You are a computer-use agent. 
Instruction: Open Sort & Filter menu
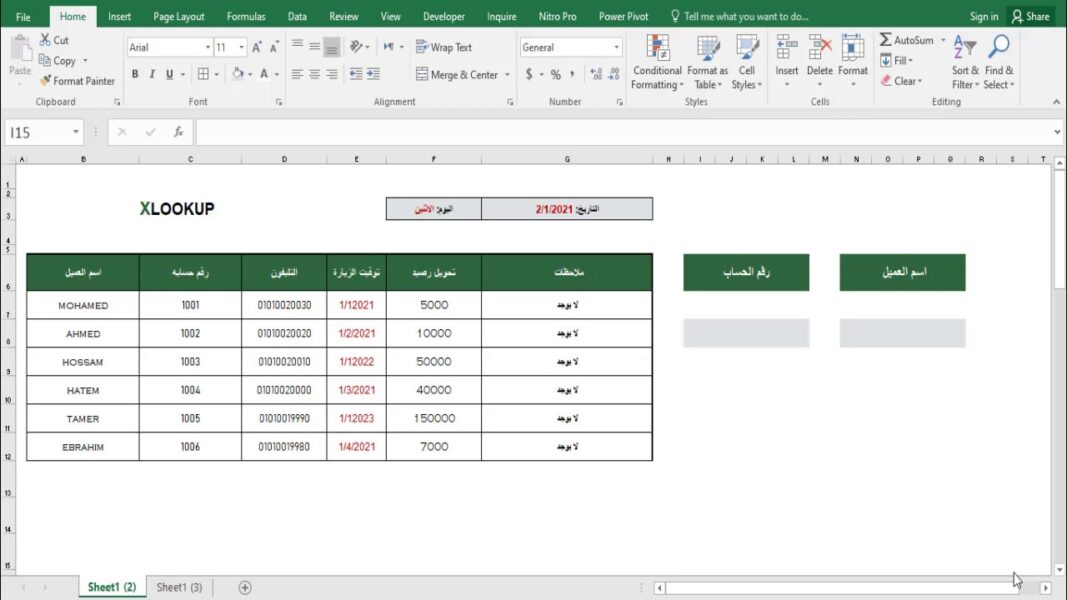pos(965,63)
